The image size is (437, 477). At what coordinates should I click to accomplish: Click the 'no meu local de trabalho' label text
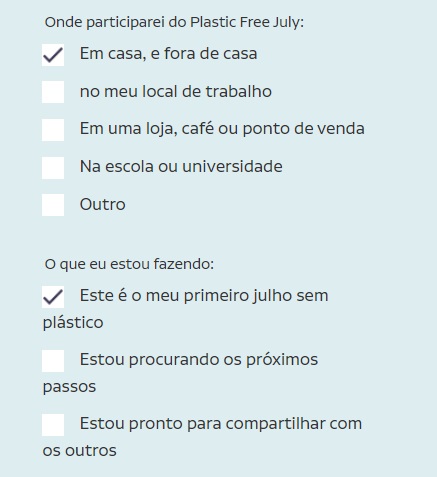176,91
